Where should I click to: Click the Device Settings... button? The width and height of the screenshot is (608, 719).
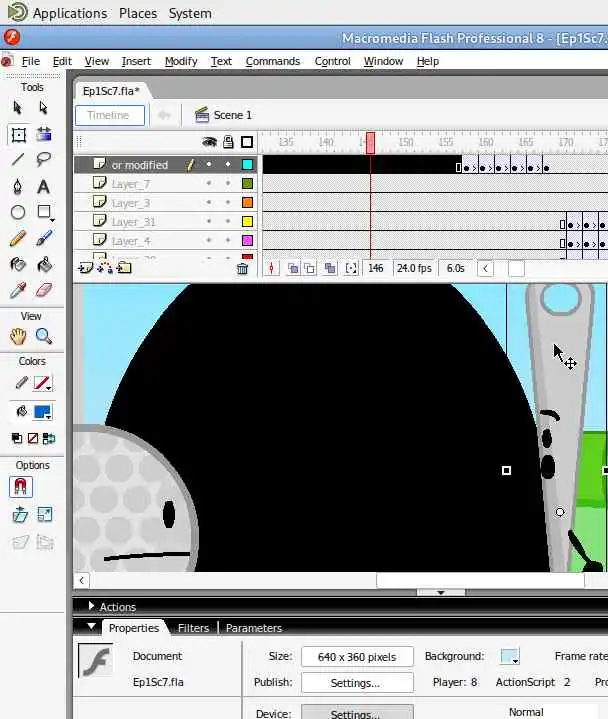coord(357,713)
